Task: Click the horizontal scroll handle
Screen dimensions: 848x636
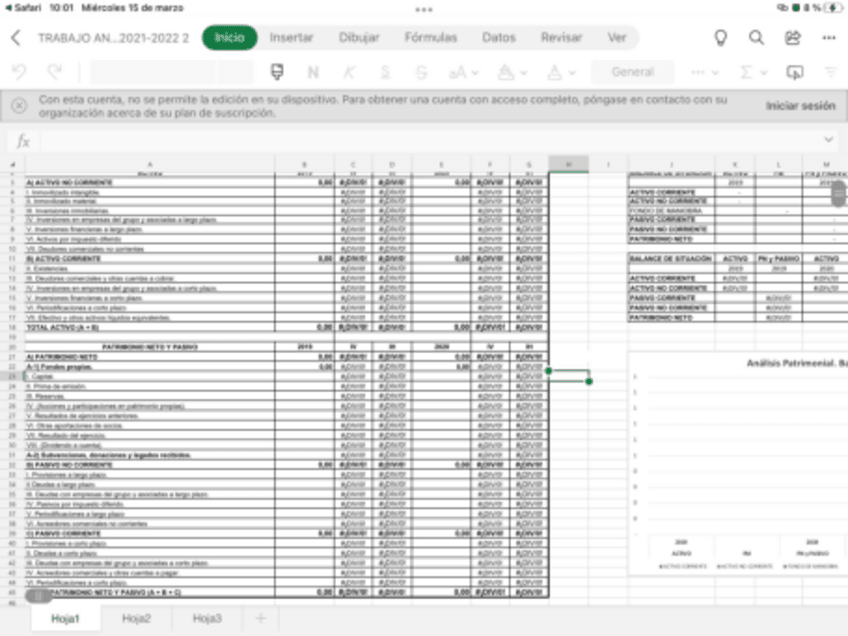Action: (x=39, y=595)
